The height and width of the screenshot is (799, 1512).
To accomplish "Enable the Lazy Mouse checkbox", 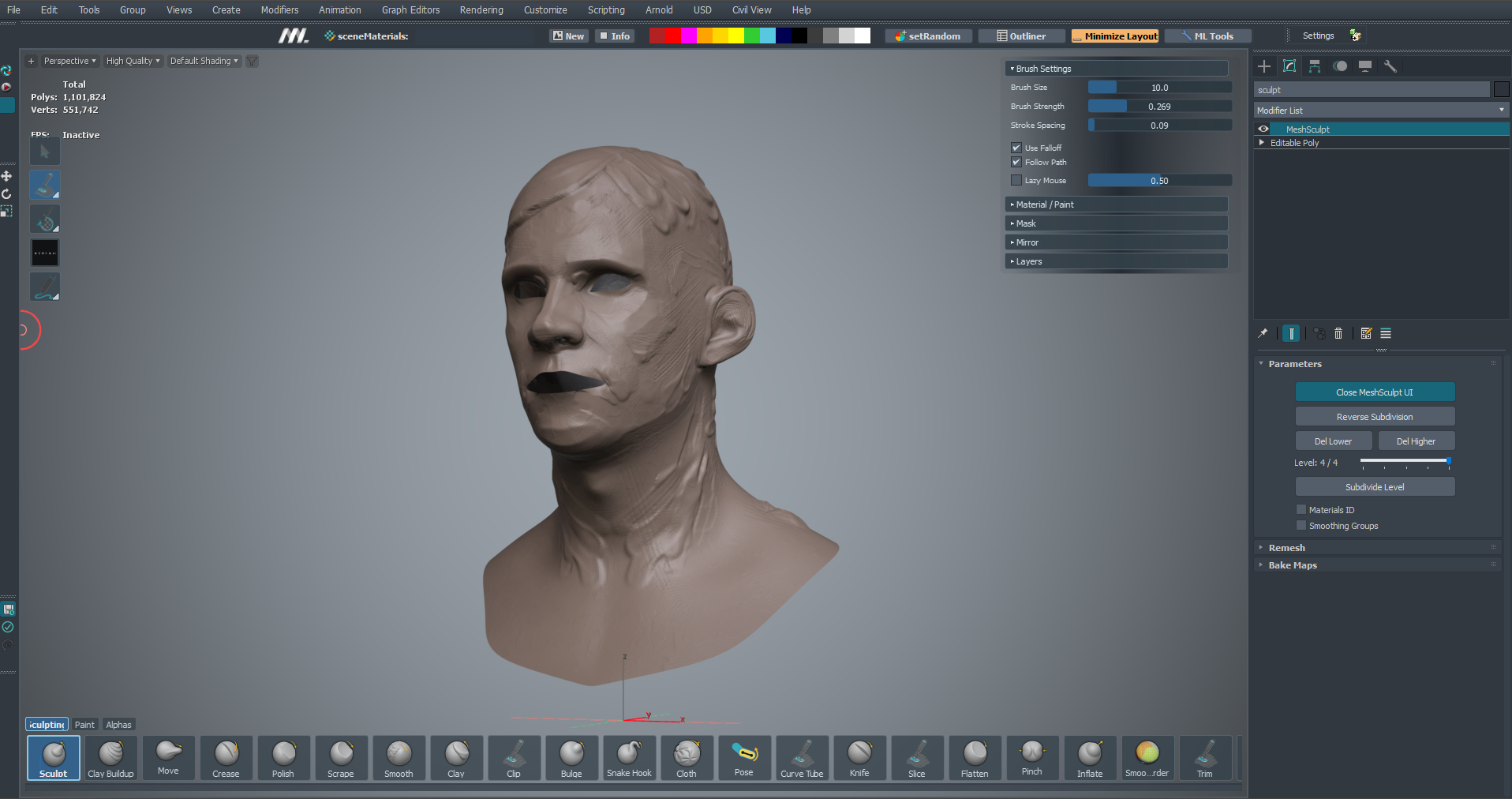I will coord(1016,180).
